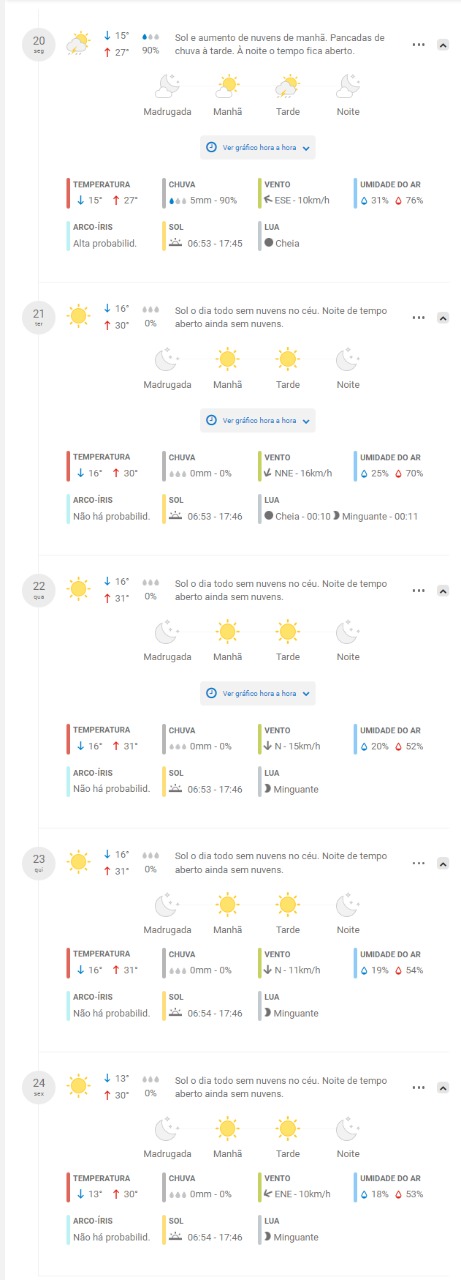The height and width of the screenshot is (1280, 461).
Task: Click the Manhã sun icon for day 21
Action: 228,359
